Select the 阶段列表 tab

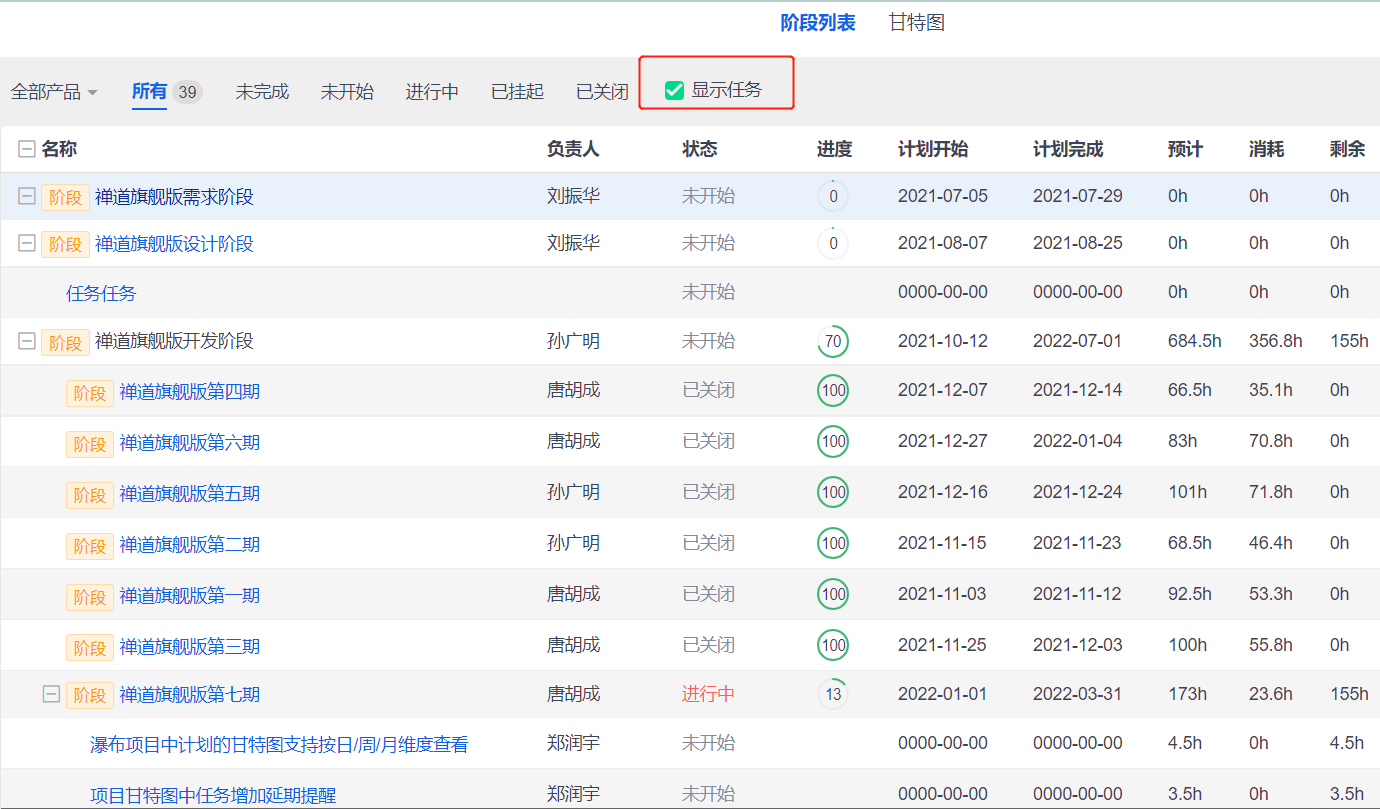click(x=817, y=23)
